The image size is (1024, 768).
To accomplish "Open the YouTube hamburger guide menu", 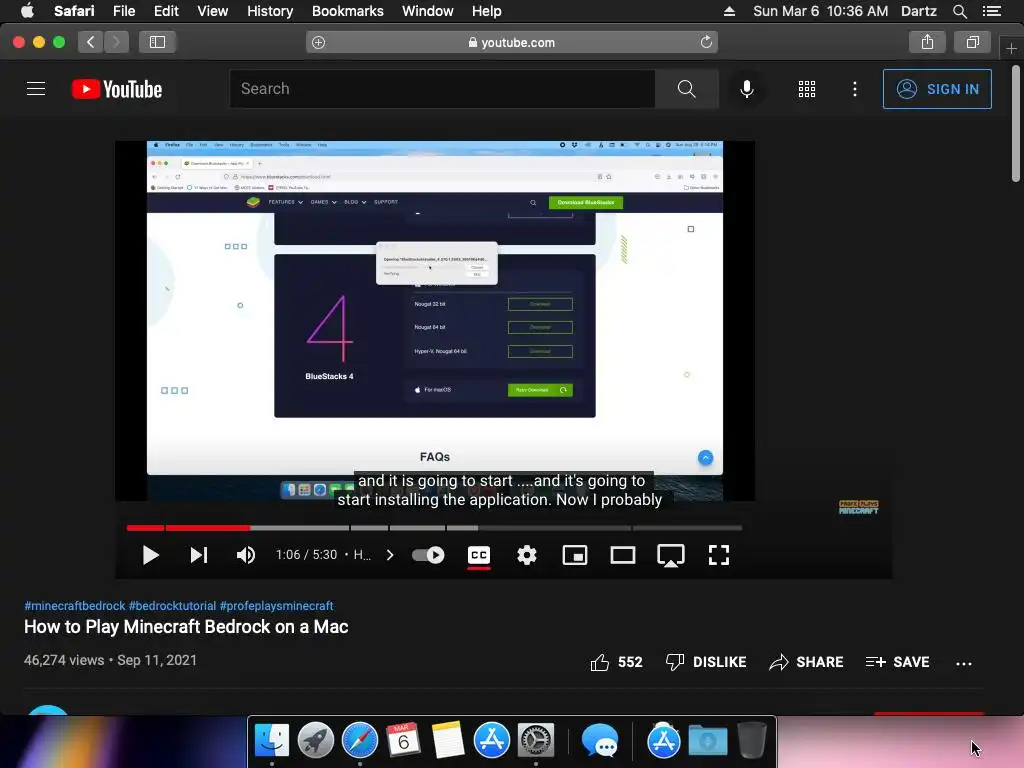I will [x=36, y=89].
